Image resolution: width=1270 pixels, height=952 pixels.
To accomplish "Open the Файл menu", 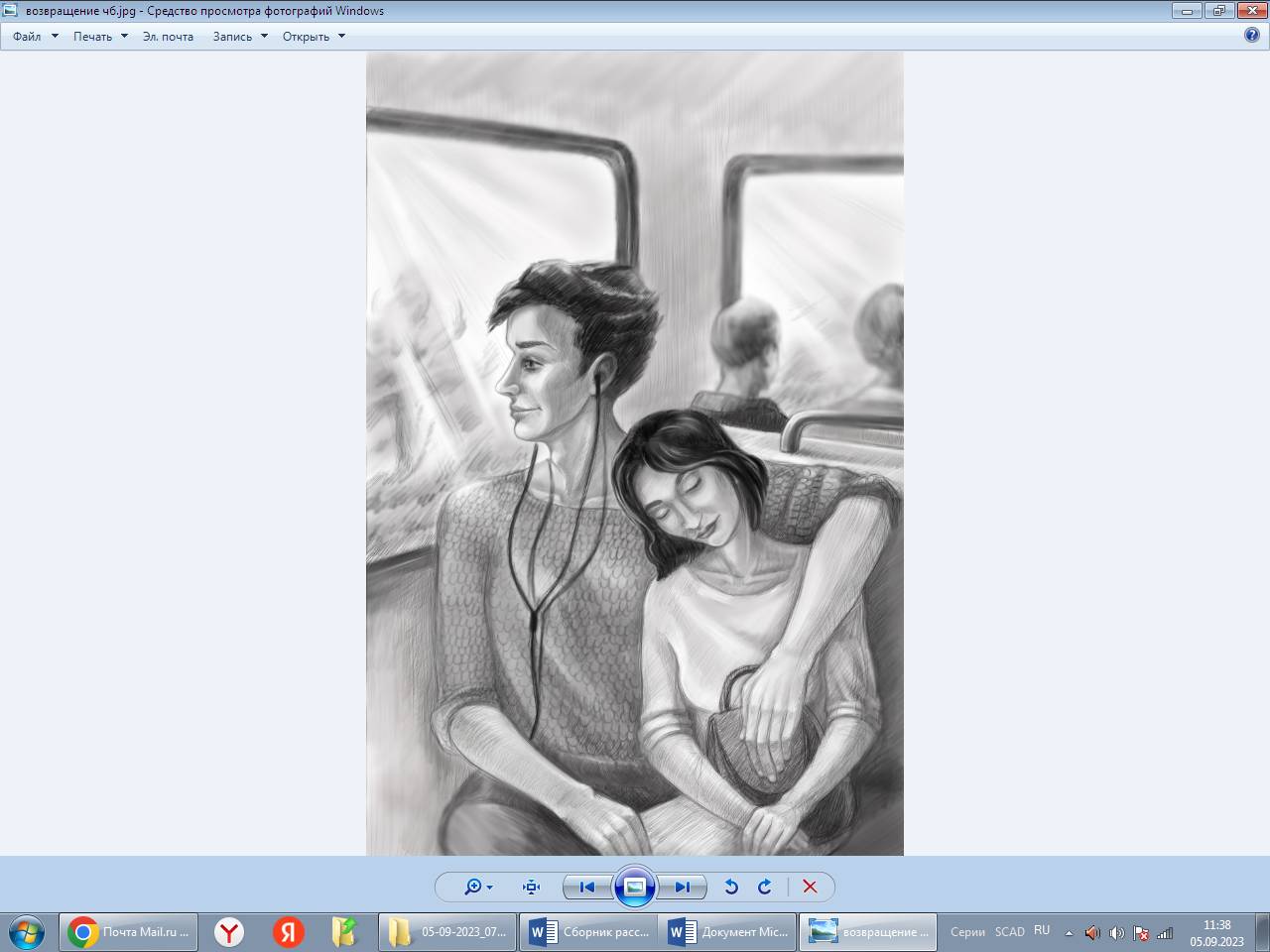I will point(27,37).
